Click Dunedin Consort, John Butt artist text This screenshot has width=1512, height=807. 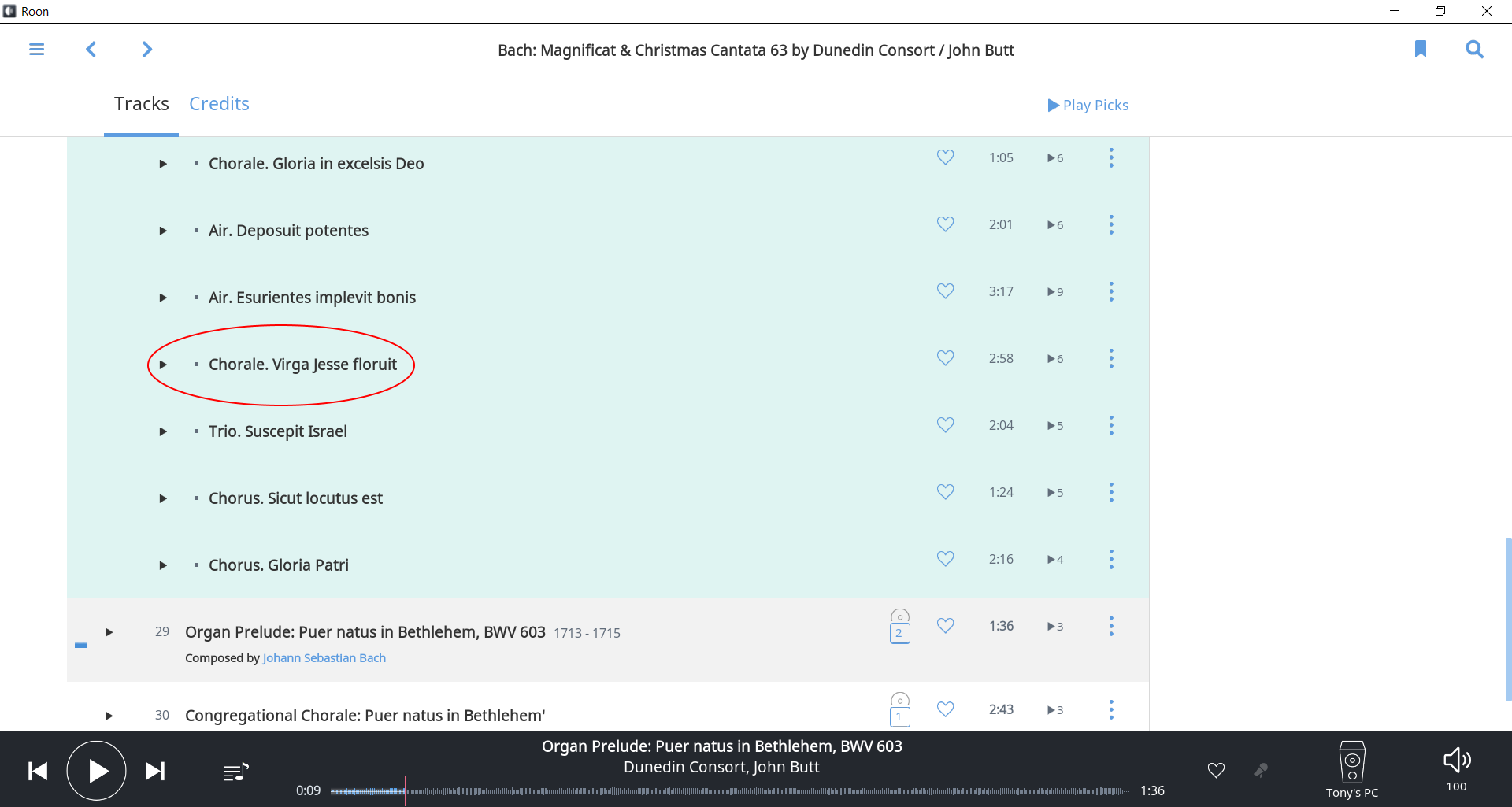(x=722, y=767)
